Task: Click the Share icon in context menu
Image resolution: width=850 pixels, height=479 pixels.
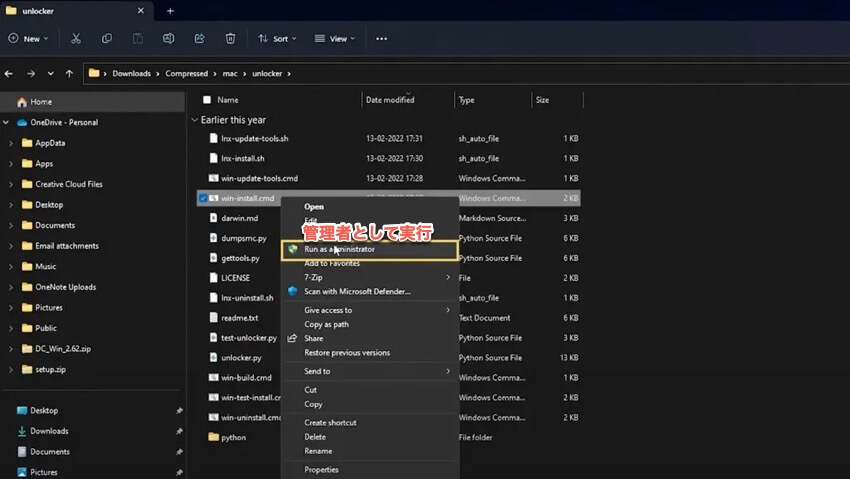Action: (x=292, y=338)
